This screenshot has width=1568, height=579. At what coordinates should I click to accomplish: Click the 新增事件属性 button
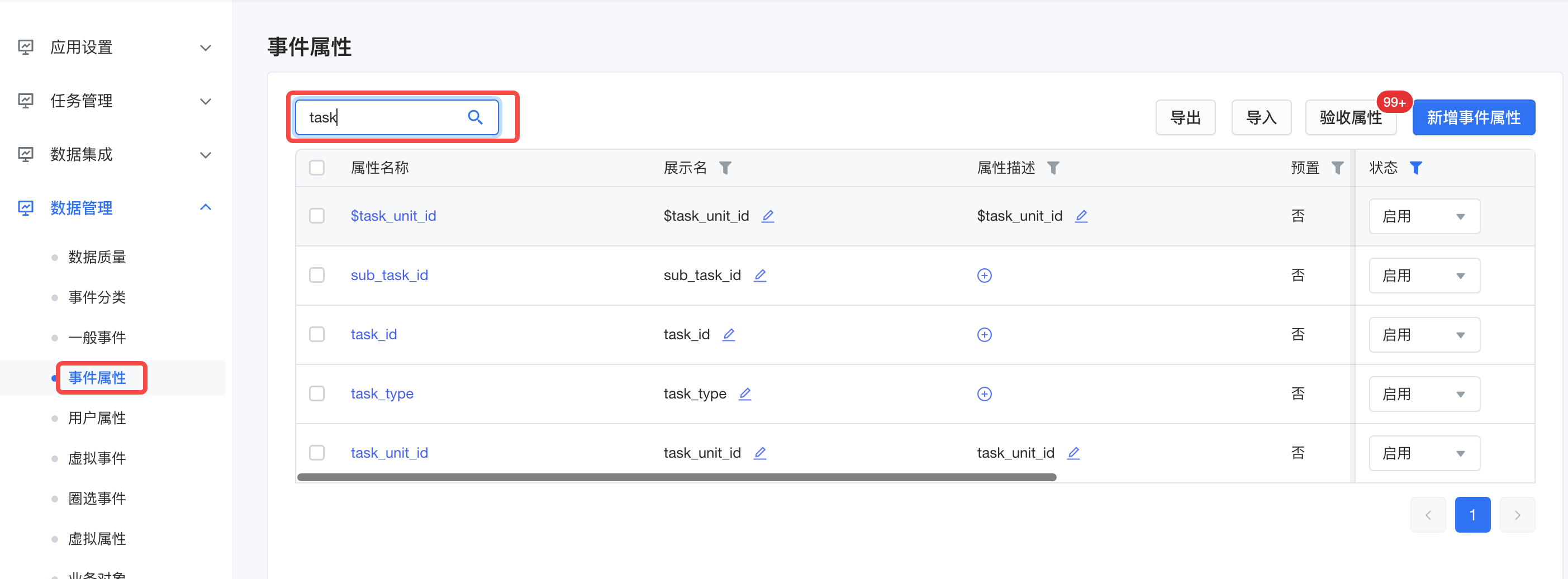coord(1473,117)
